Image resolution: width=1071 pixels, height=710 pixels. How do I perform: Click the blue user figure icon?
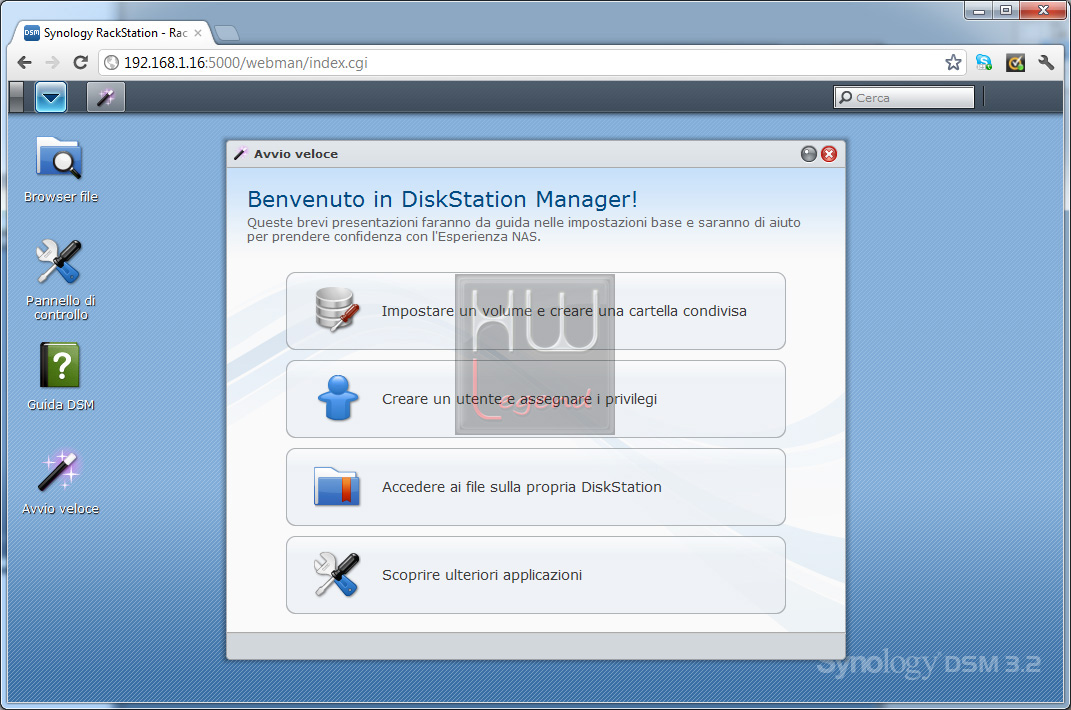[x=338, y=398]
